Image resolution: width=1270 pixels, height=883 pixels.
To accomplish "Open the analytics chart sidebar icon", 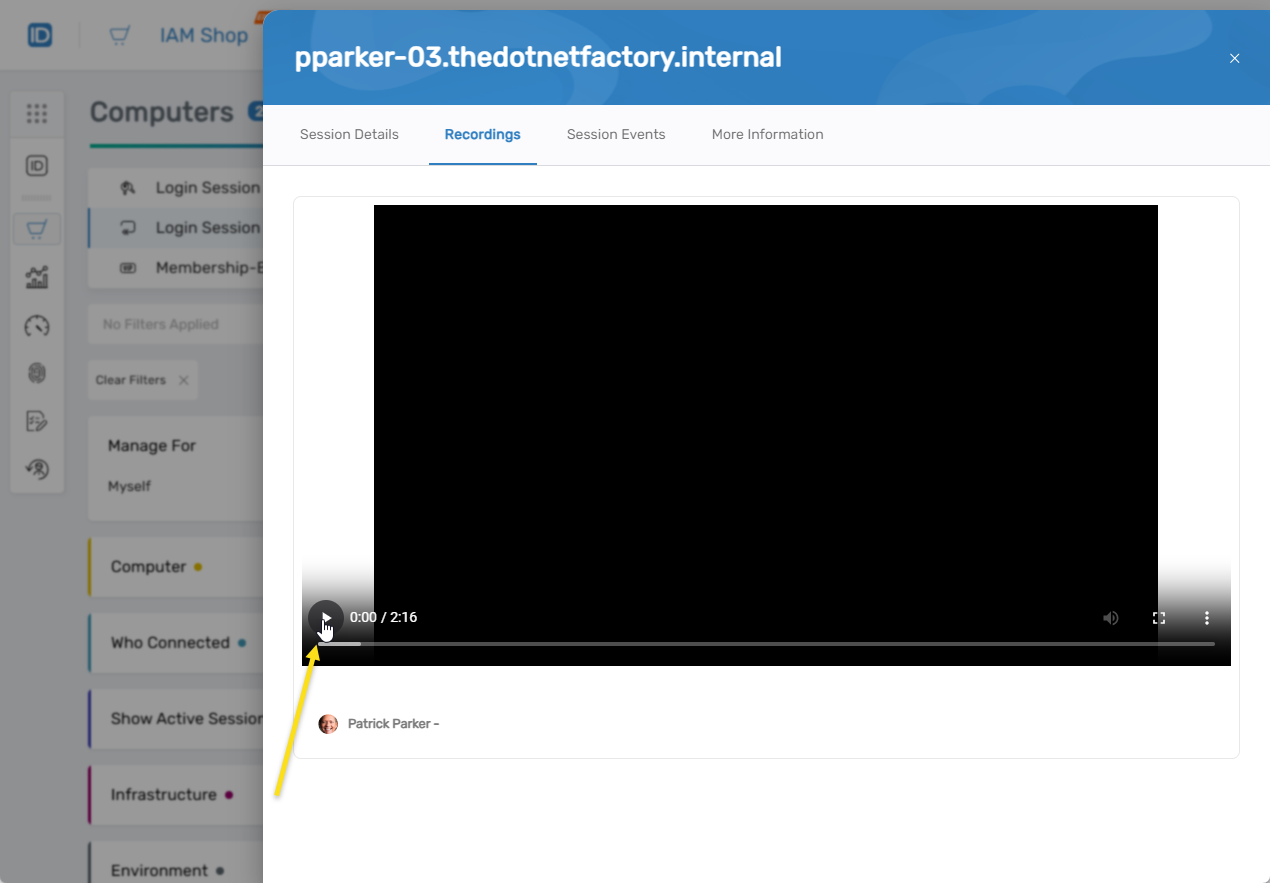I will coord(37,278).
